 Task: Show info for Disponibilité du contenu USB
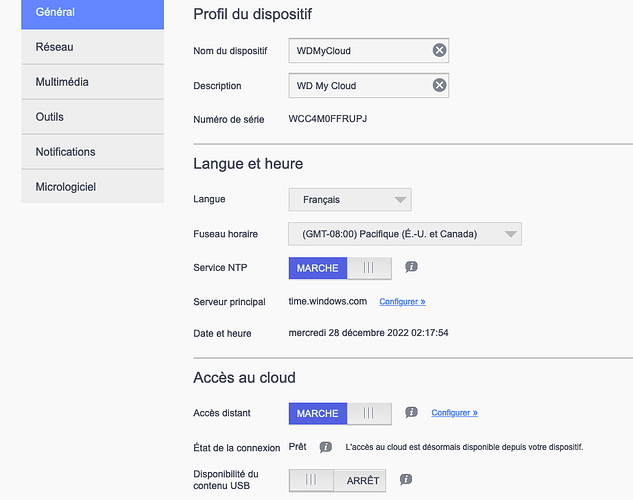click(x=406, y=479)
